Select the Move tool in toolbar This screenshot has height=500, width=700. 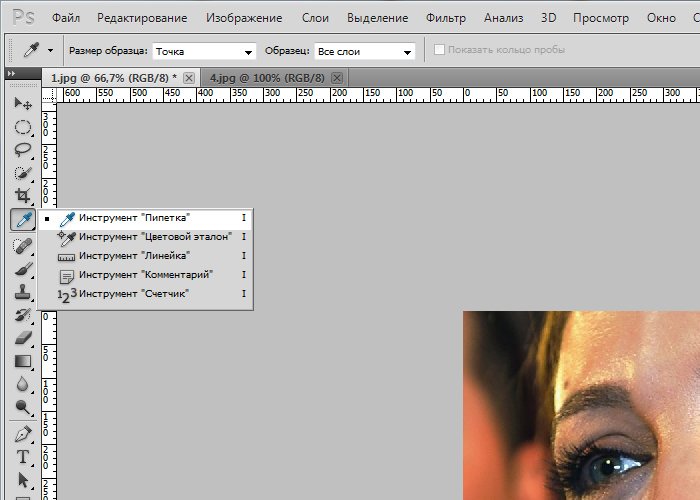point(22,104)
